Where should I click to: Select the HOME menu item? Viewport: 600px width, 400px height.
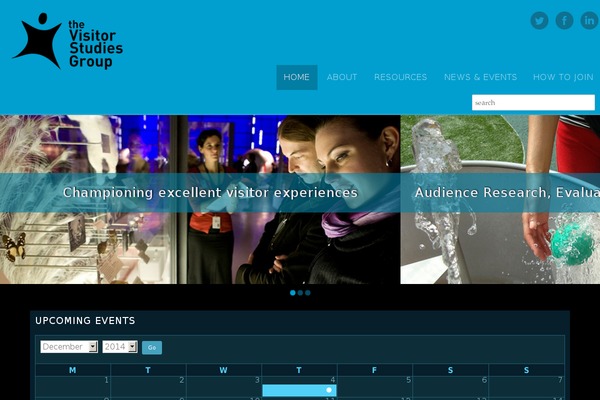point(297,77)
